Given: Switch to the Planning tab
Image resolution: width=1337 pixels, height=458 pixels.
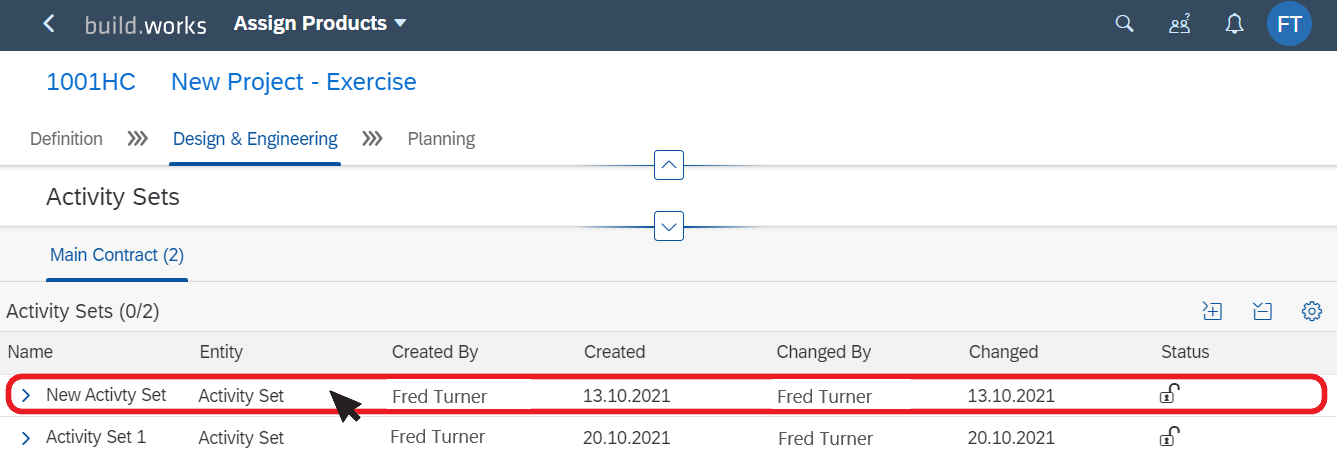Looking at the screenshot, I should tap(441, 139).
